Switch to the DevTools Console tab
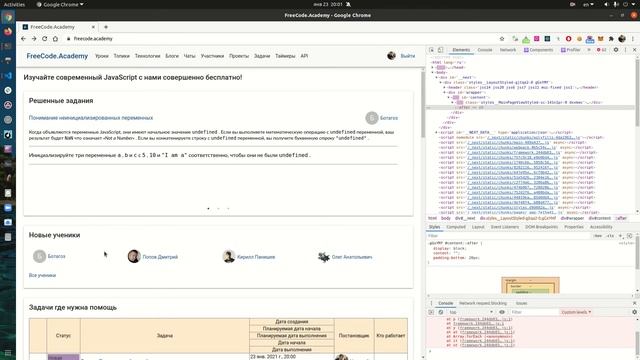Screen dimensions: 640x360 pyautogui.click(x=485, y=50)
